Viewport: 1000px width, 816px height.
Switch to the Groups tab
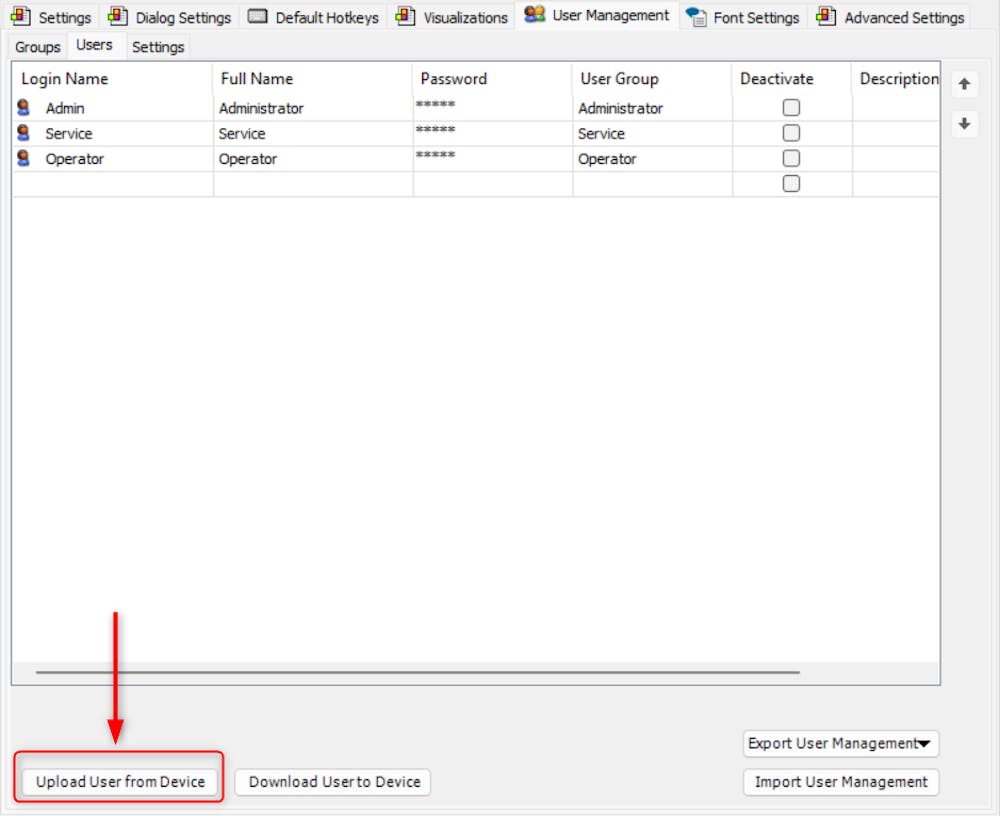pyautogui.click(x=36, y=46)
